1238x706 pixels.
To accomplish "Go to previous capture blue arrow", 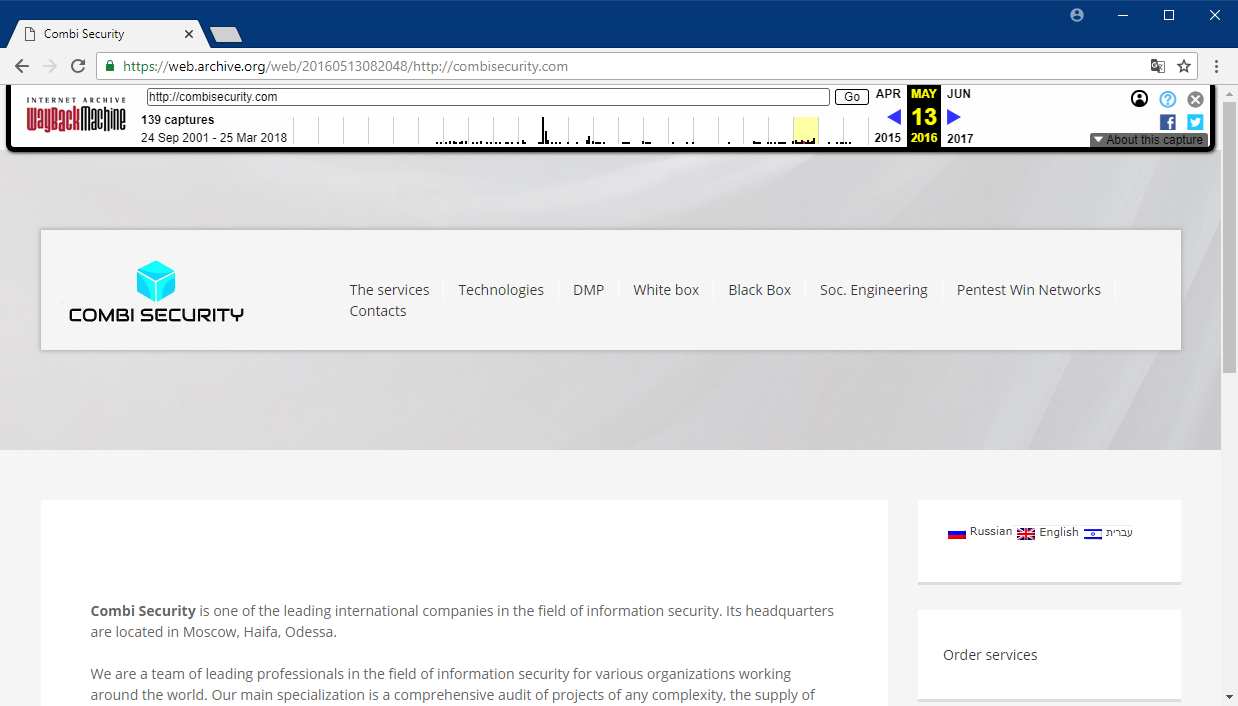I will 894,117.
